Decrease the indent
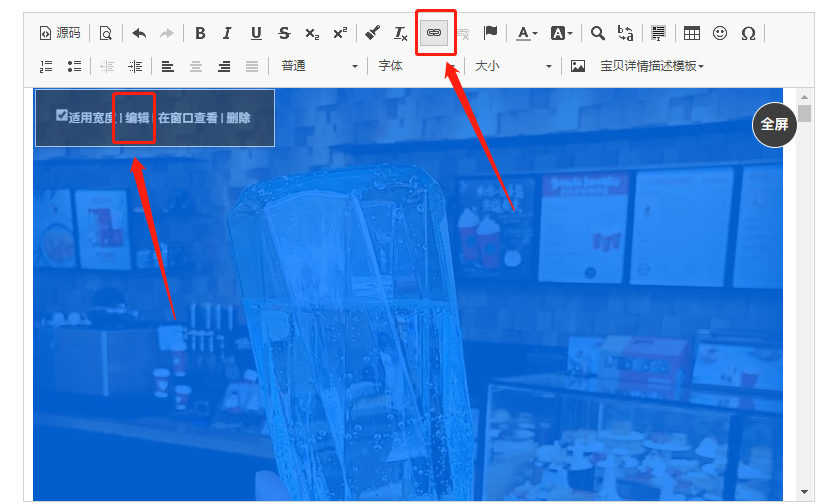 107,66
